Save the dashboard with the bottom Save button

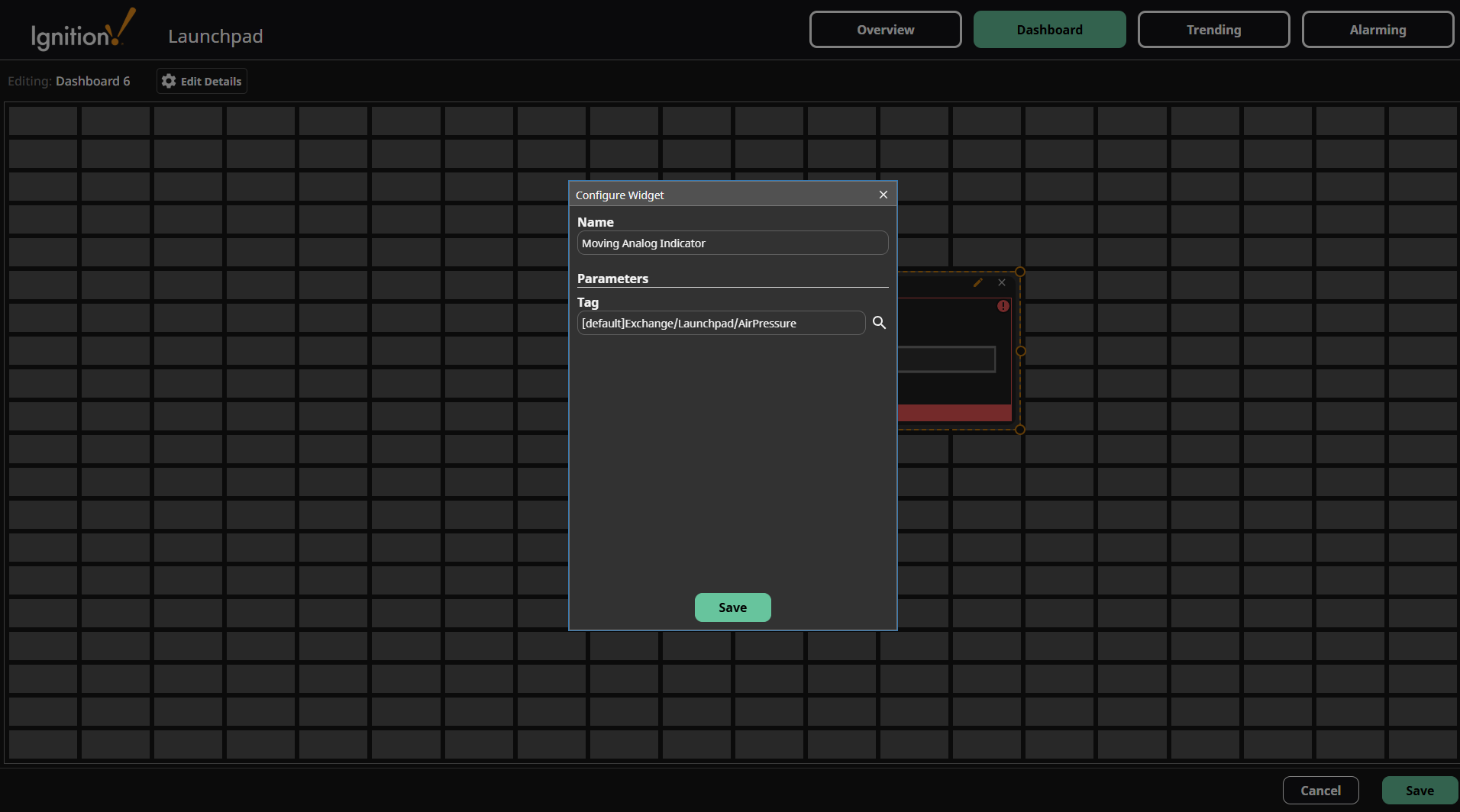(1419, 790)
